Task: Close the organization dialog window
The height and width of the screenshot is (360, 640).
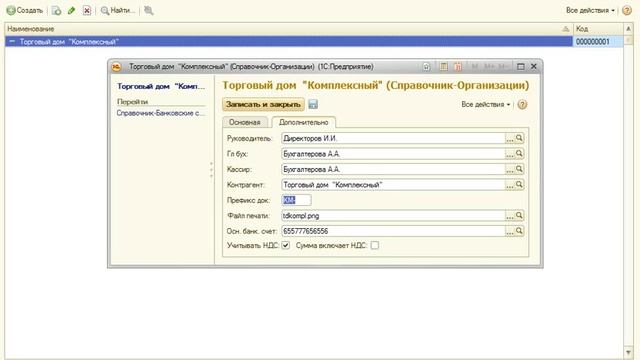Action: tap(533, 66)
